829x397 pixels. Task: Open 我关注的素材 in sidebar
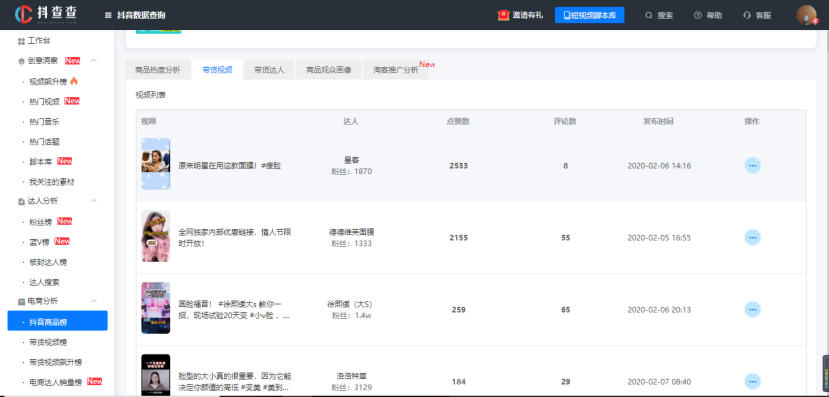(52, 182)
